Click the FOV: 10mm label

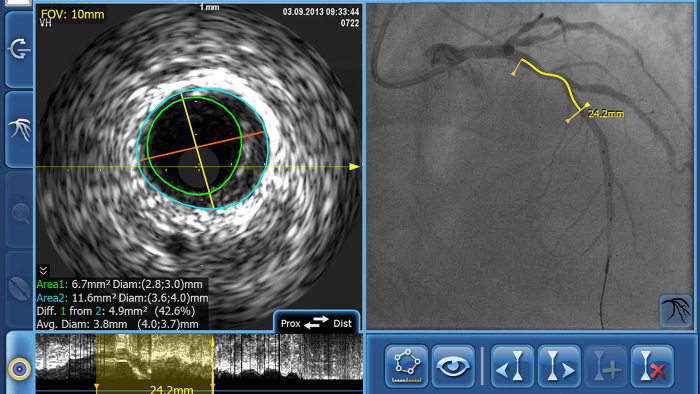coord(73,14)
